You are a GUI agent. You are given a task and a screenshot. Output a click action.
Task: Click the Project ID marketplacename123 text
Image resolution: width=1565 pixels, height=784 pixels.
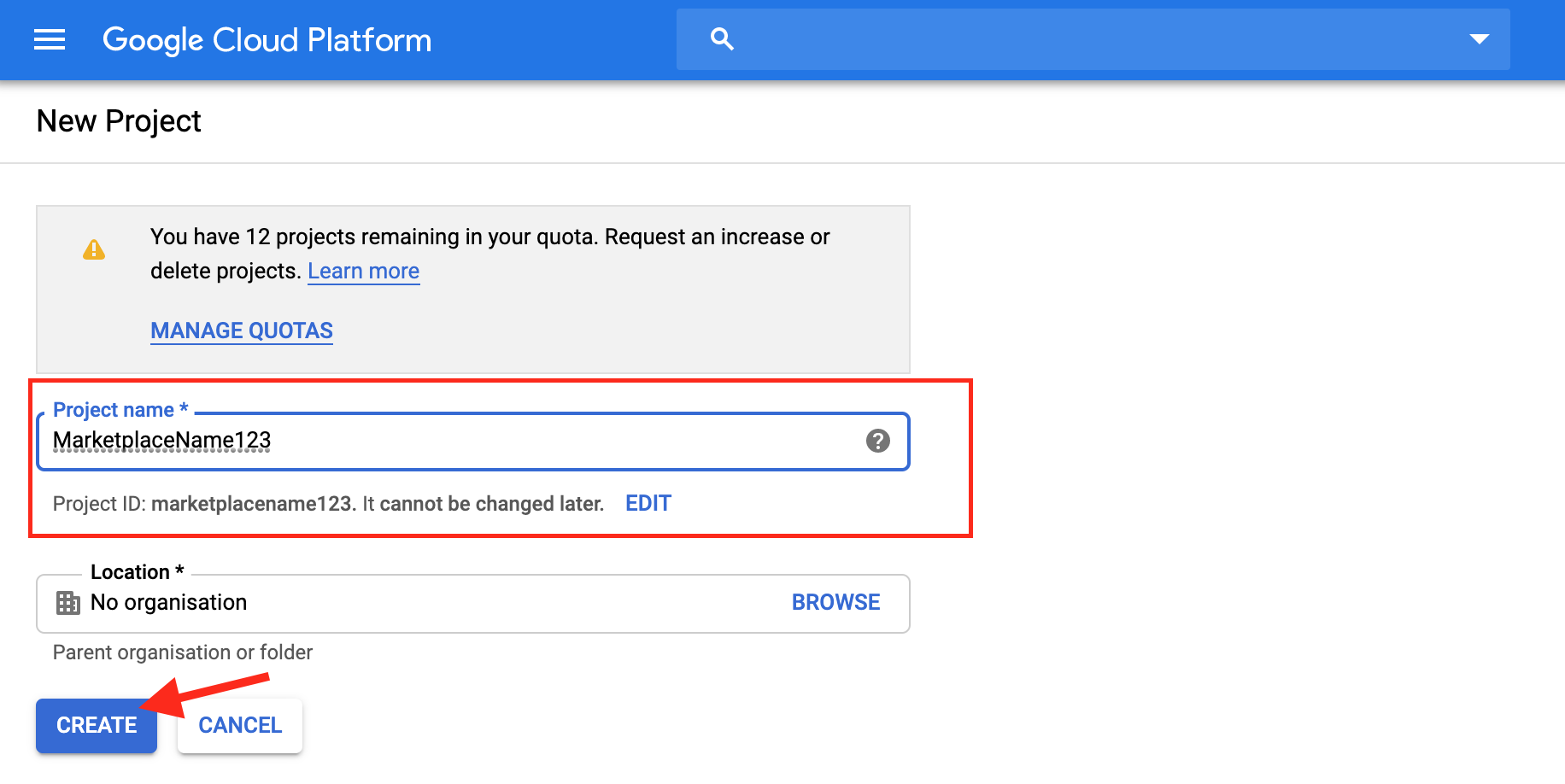point(251,504)
